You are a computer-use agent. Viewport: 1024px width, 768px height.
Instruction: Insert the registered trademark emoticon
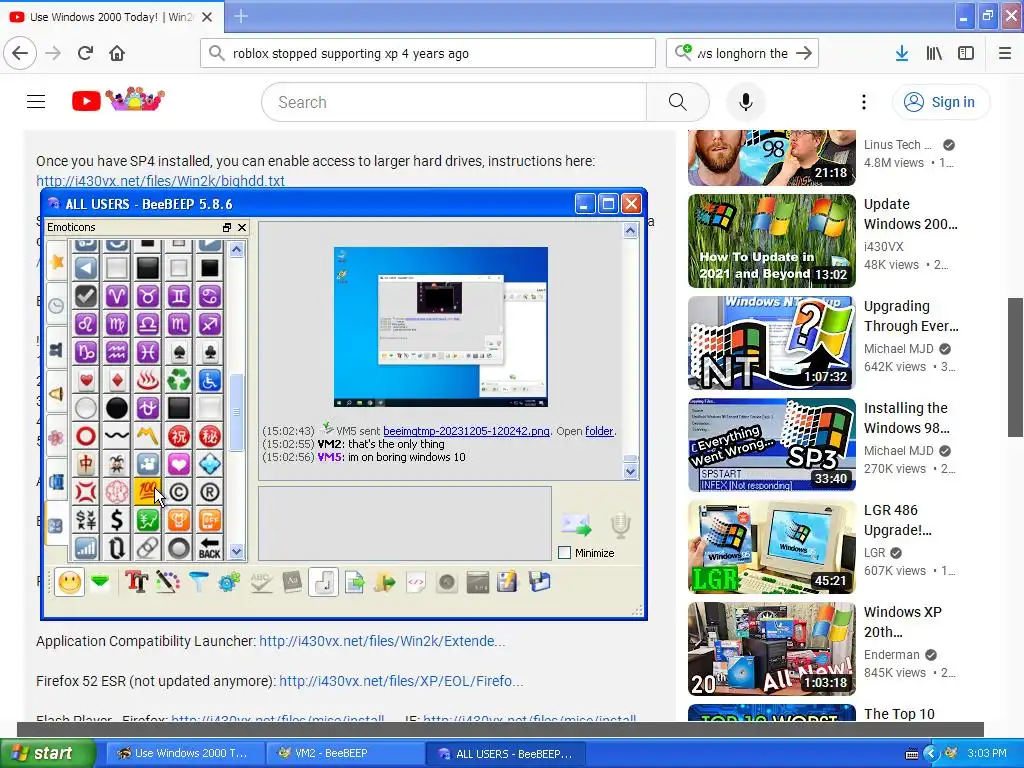pos(210,492)
